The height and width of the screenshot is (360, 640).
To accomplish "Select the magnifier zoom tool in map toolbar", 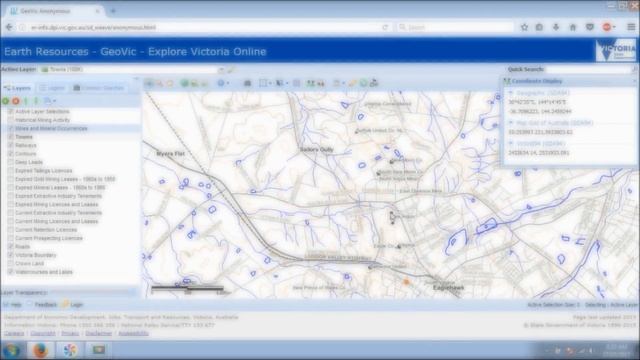I will [160, 83].
